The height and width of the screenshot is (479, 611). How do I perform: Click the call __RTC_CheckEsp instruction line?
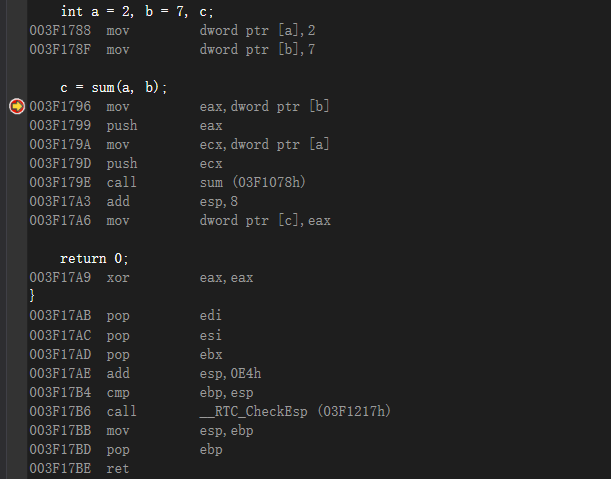tap(210, 412)
